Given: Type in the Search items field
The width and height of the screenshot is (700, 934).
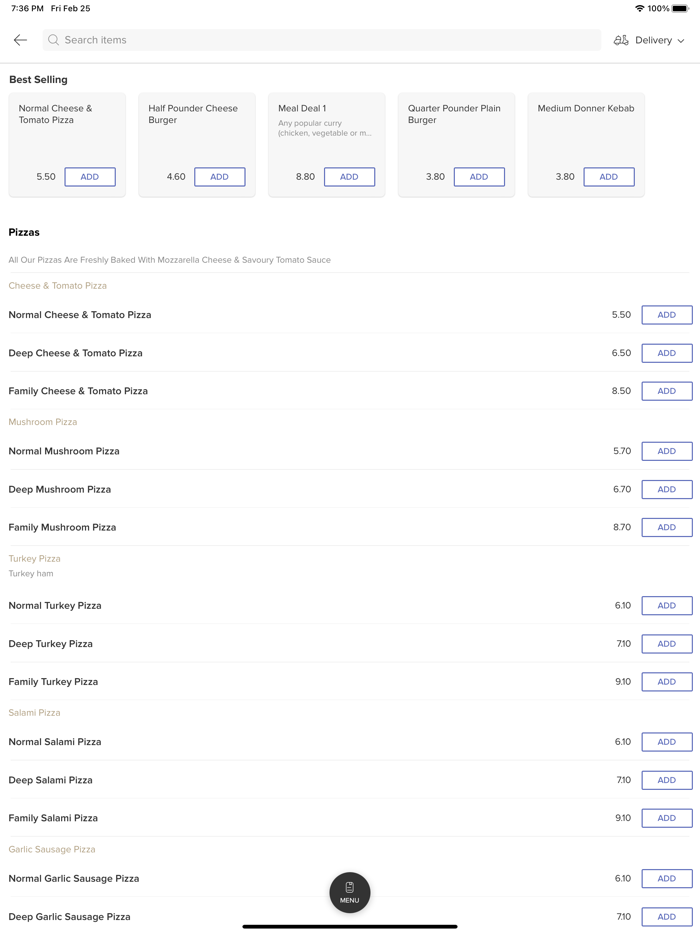Looking at the screenshot, I should coord(320,40).
